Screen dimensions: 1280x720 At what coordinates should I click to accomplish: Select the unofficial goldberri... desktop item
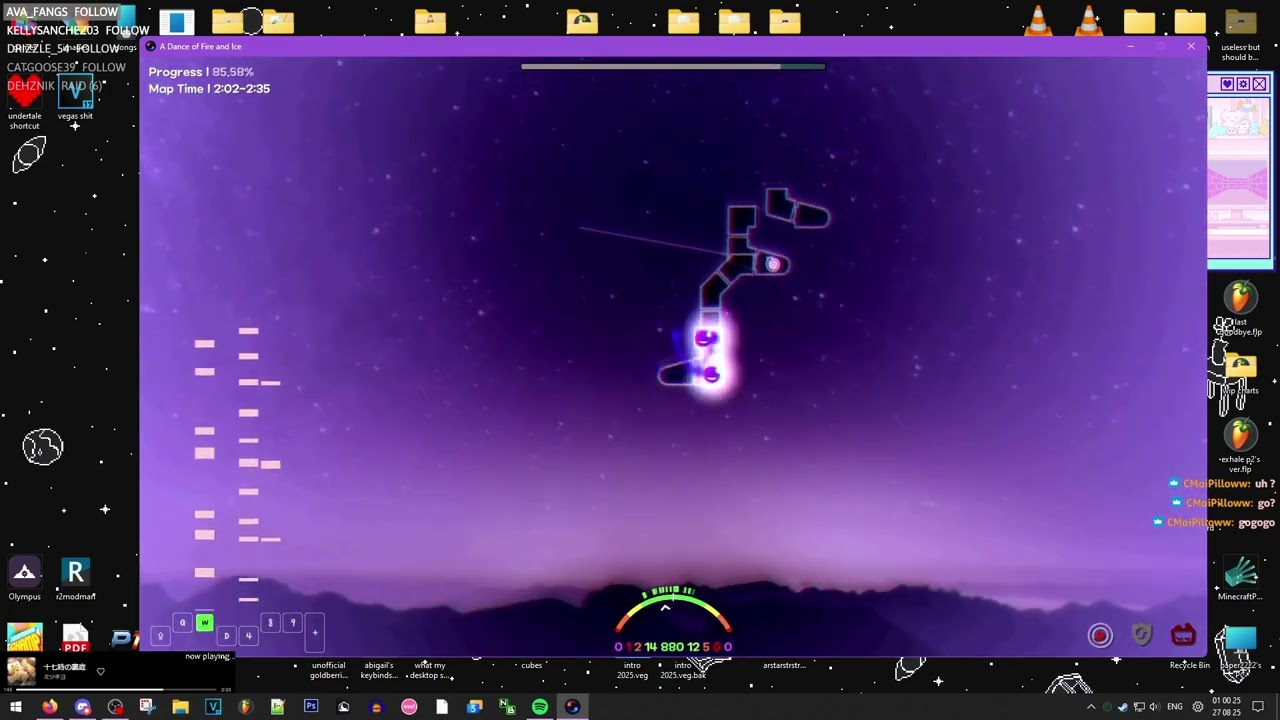click(x=328, y=669)
